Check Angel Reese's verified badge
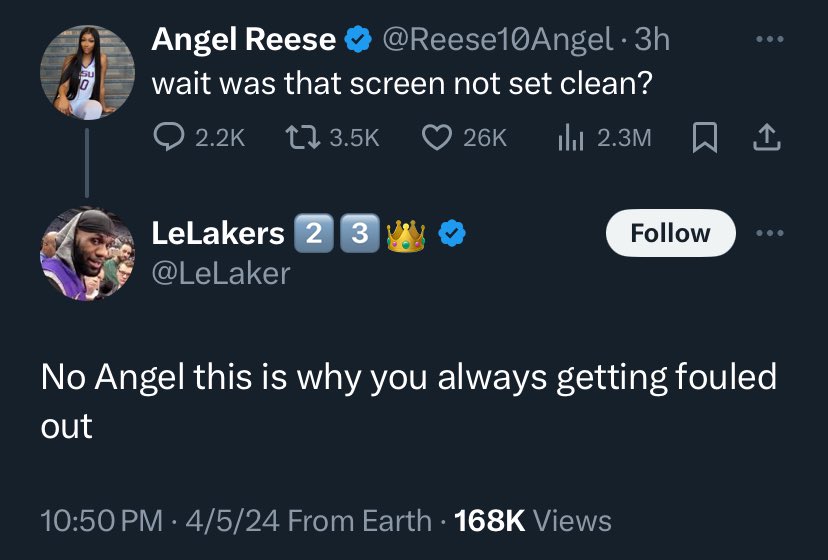The image size is (828, 560). pos(359,40)
